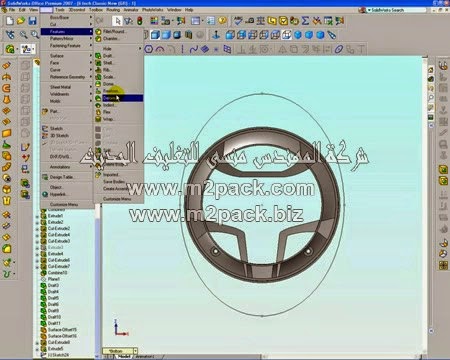Click the spline sketch tool icon
Viewport: 450px width, 360px height.
pyautogui.click(x=193, y=50)
